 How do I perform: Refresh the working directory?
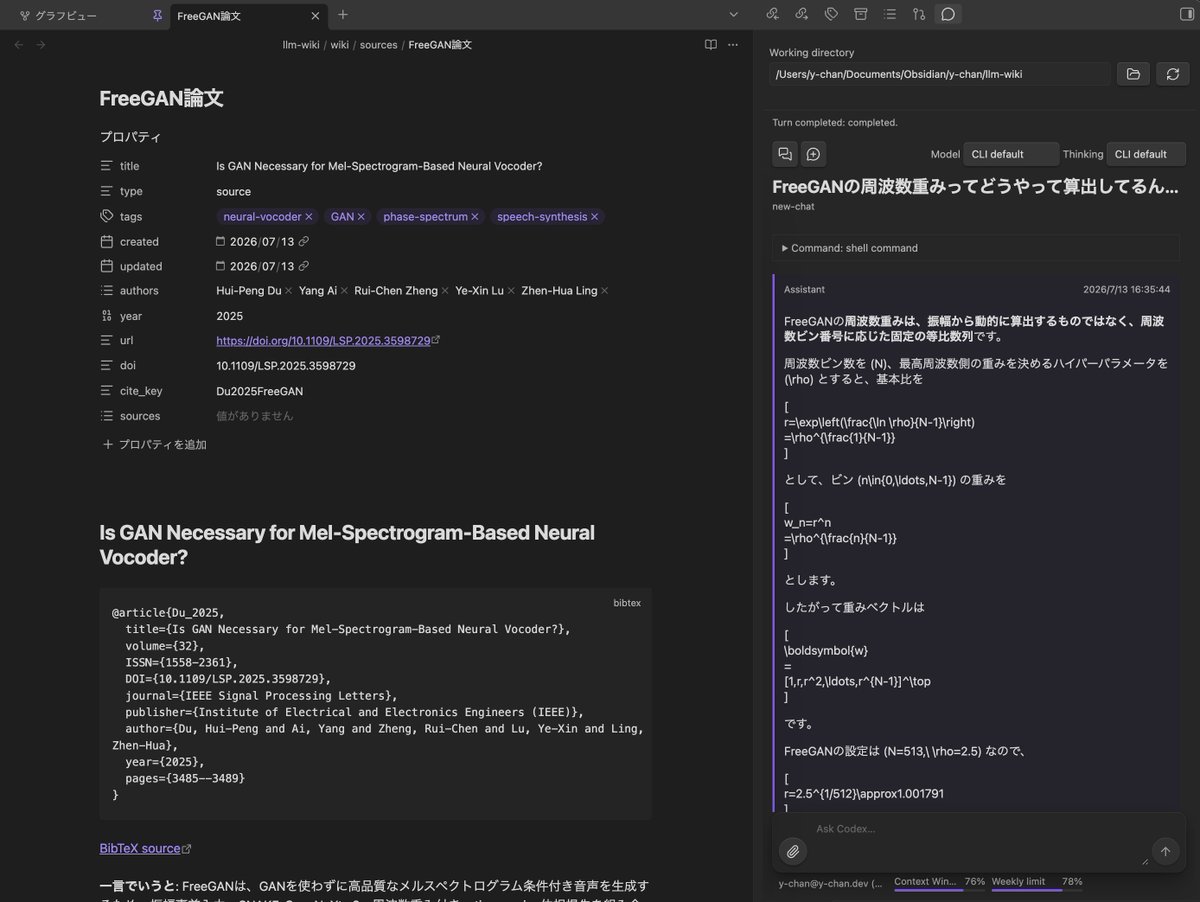pyautogui.click(x=1172, y=74)
